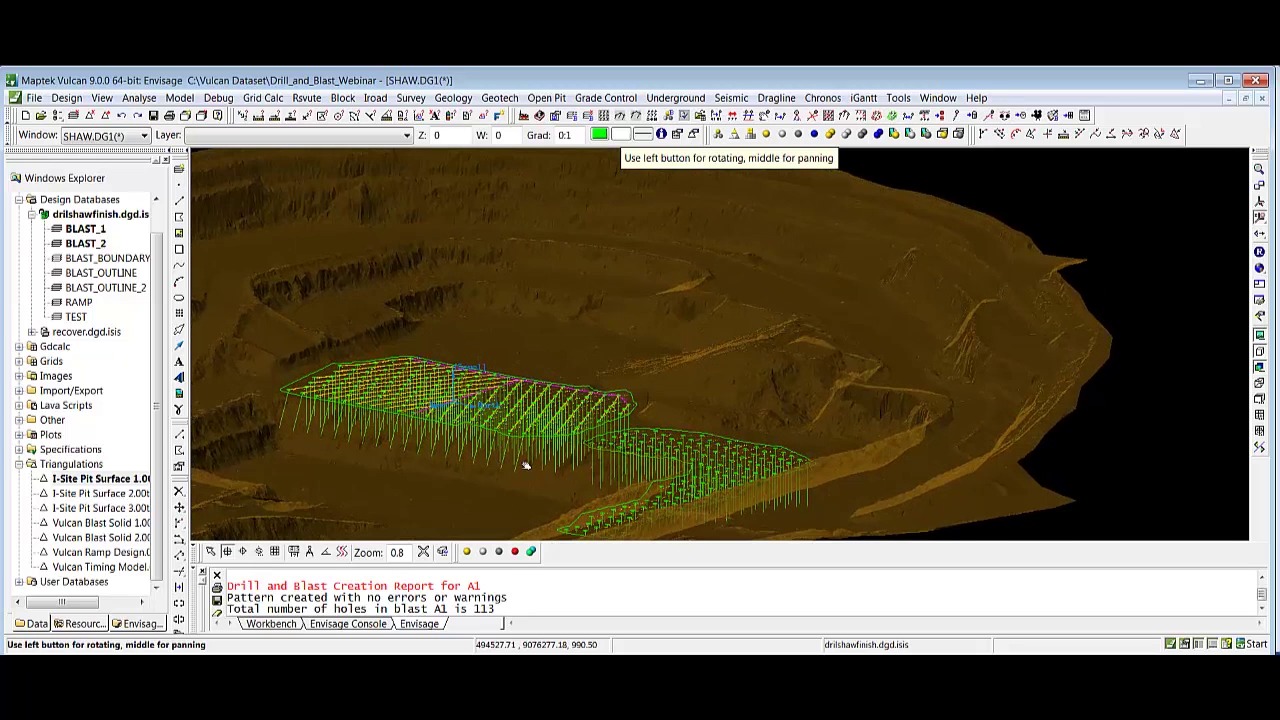1280x720 pixels.
Task: Select the TEST layer
Action: click(x=75, y=317)
